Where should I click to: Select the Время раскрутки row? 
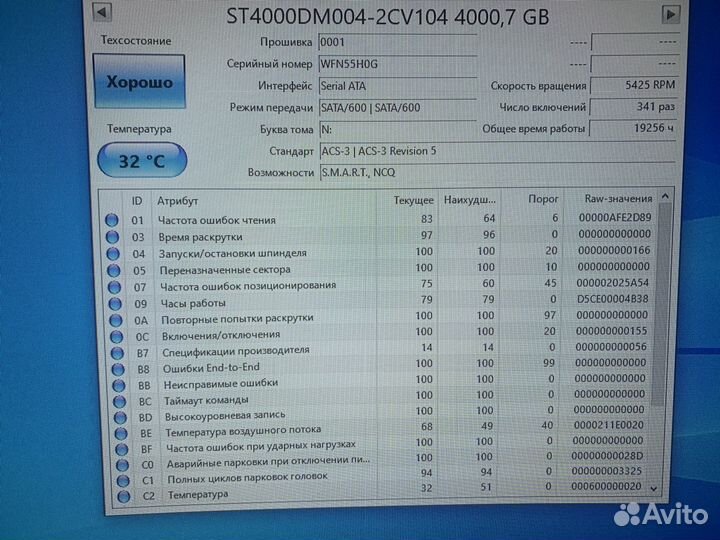pyautogui.click(x=379, y=236)
